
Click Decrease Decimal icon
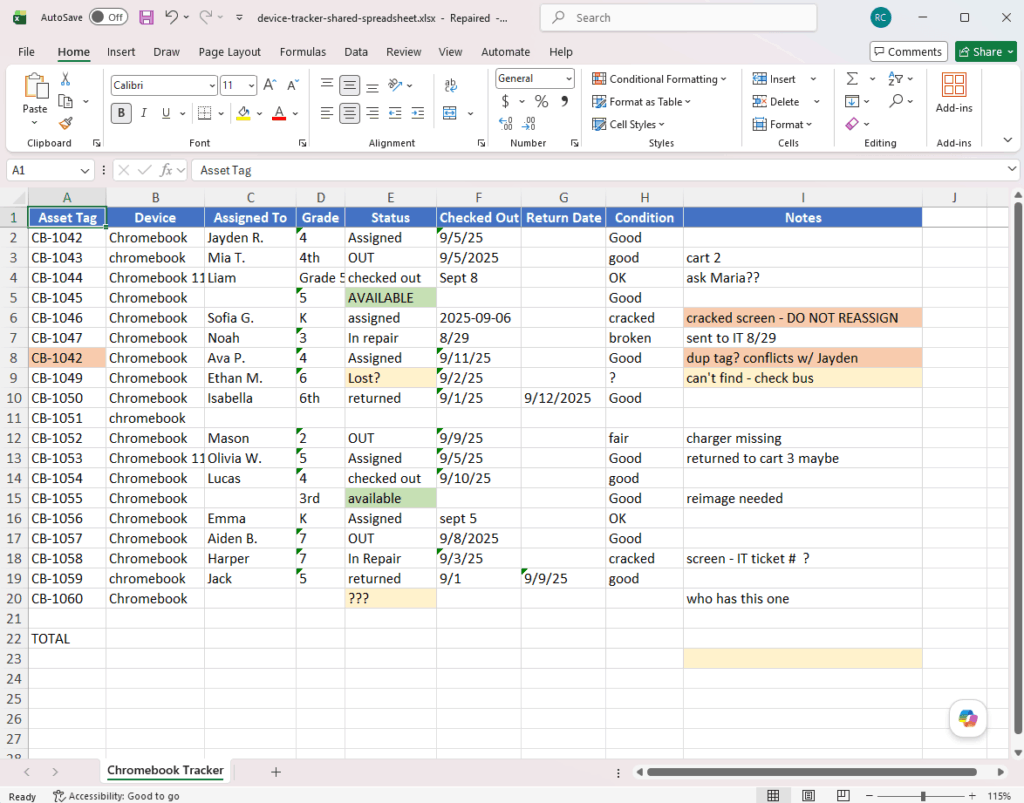tap(530, 123)
